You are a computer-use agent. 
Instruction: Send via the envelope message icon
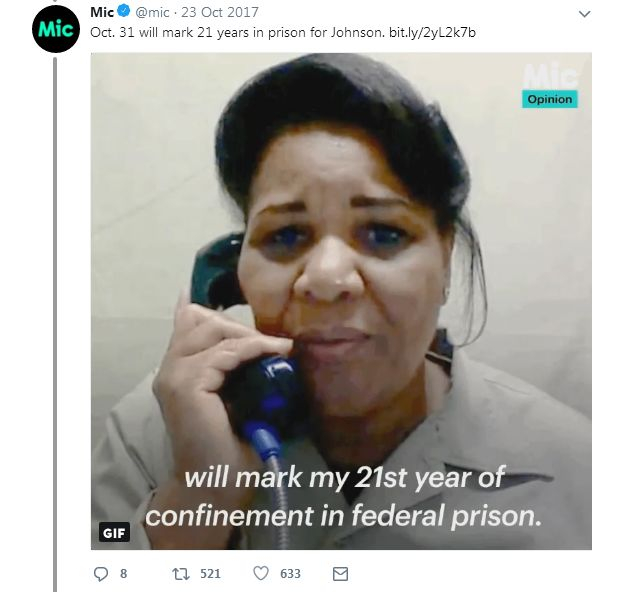click(340, 574)
